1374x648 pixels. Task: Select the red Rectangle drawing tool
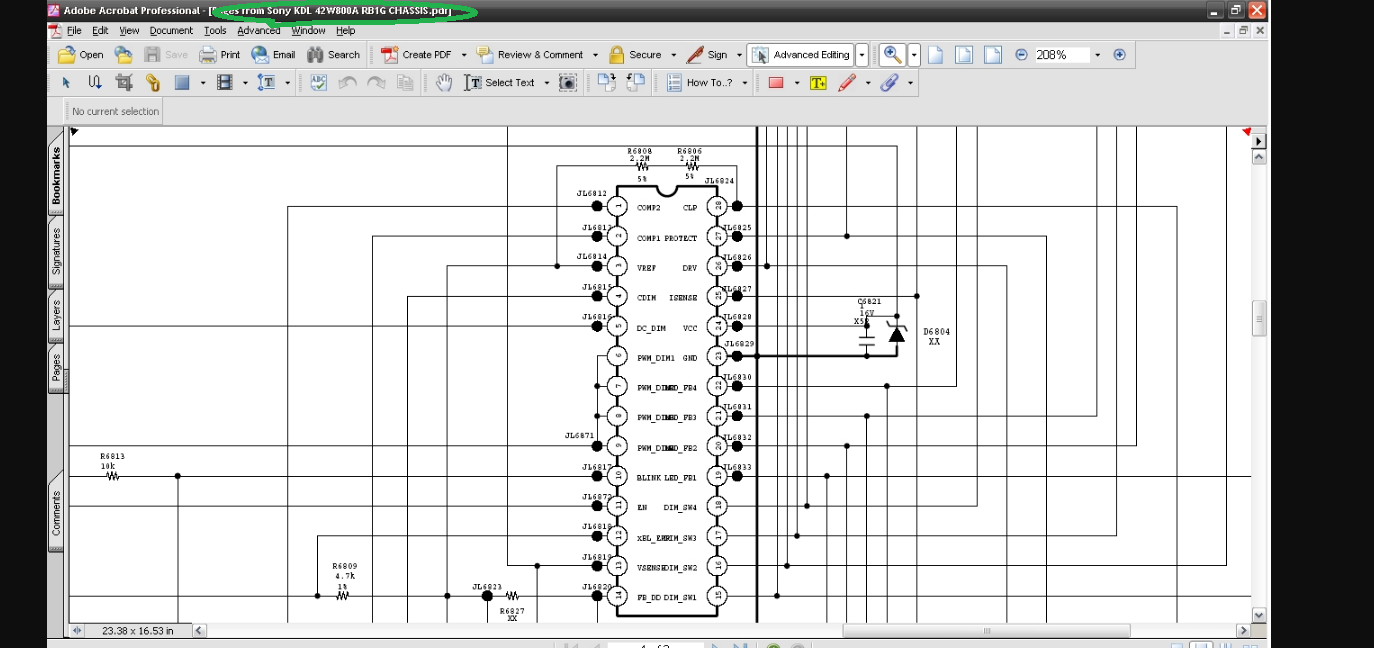[x=776, y=83]
